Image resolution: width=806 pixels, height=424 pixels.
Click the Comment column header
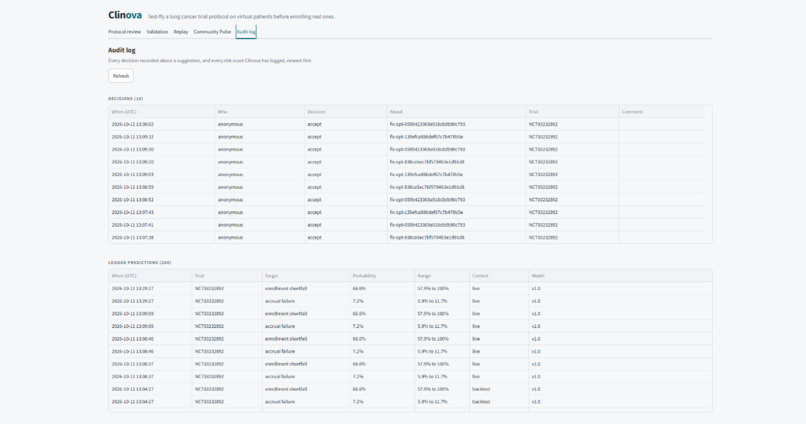click(x=632, y=112)
